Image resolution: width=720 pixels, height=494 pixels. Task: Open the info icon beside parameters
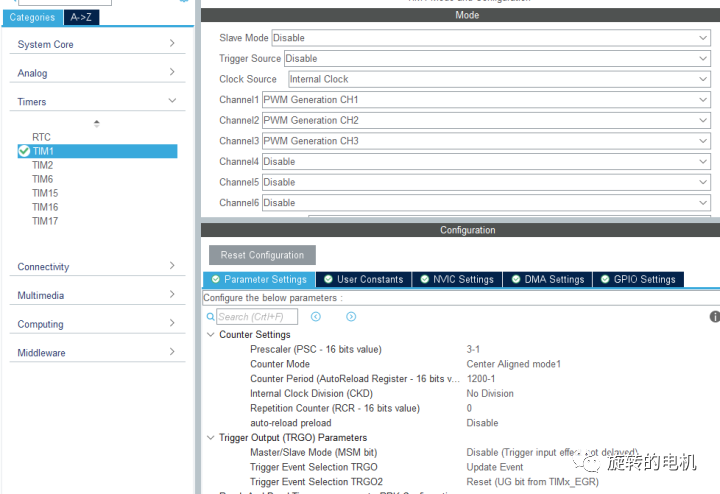(x=714, y=316)
